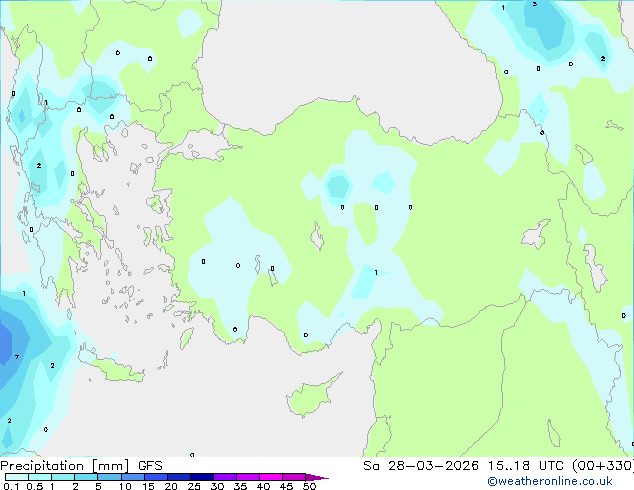Click the 'Sa 28-03-2026' date text
Screen dimensions: 634x490
(421, 466)
